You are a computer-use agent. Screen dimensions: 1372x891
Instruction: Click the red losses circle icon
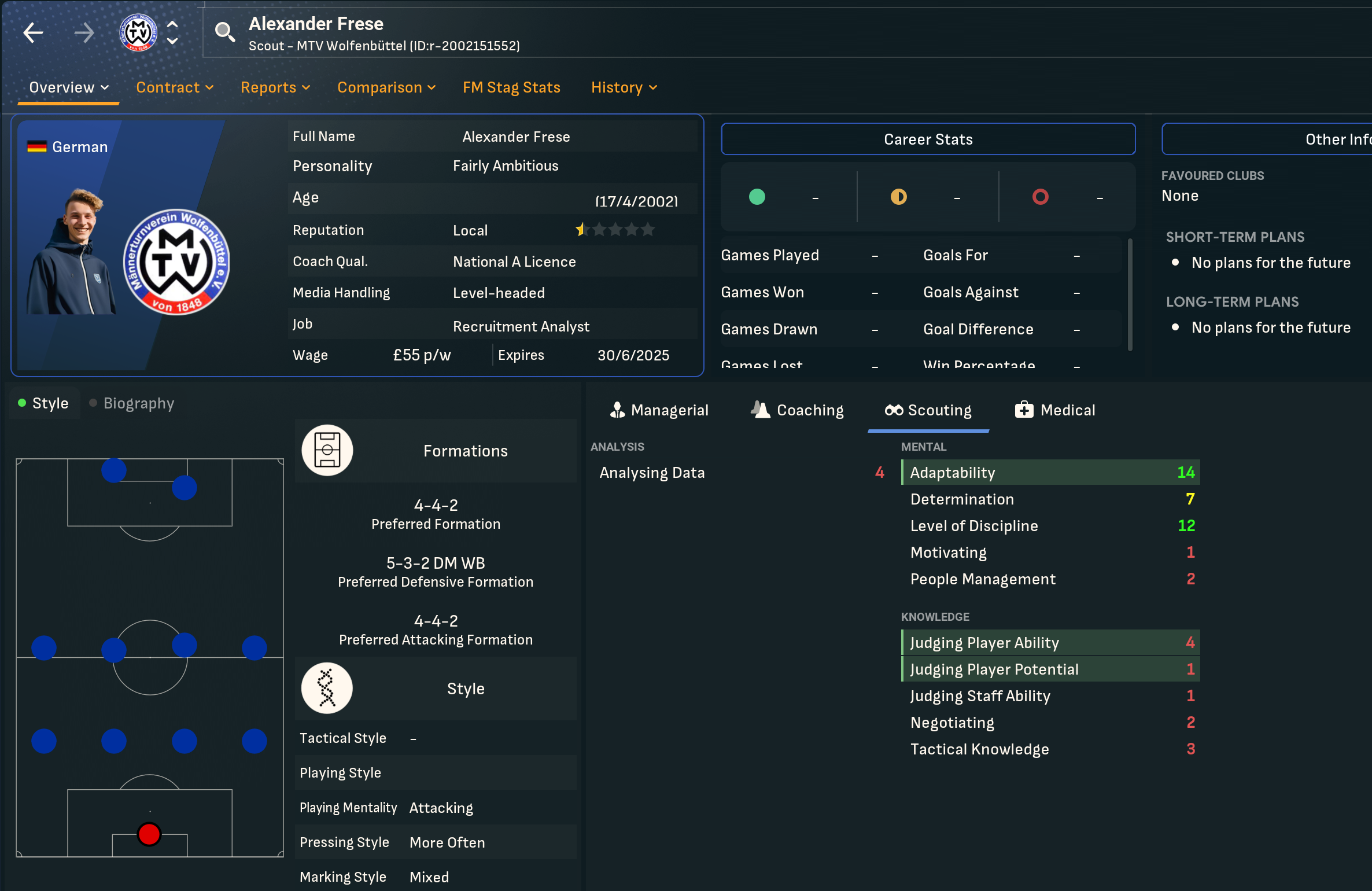[x=1040, y=197]
